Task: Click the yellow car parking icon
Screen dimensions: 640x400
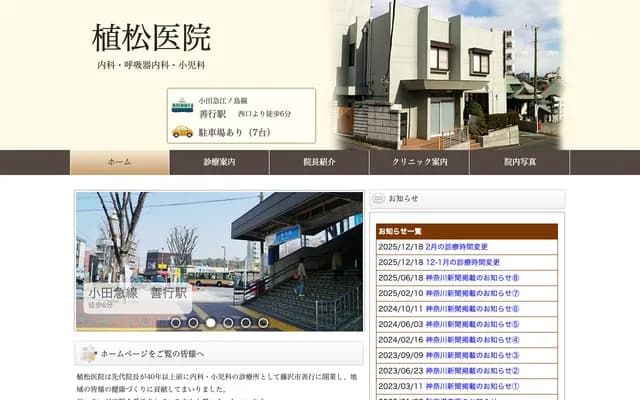Action: [x=182, y=131]
